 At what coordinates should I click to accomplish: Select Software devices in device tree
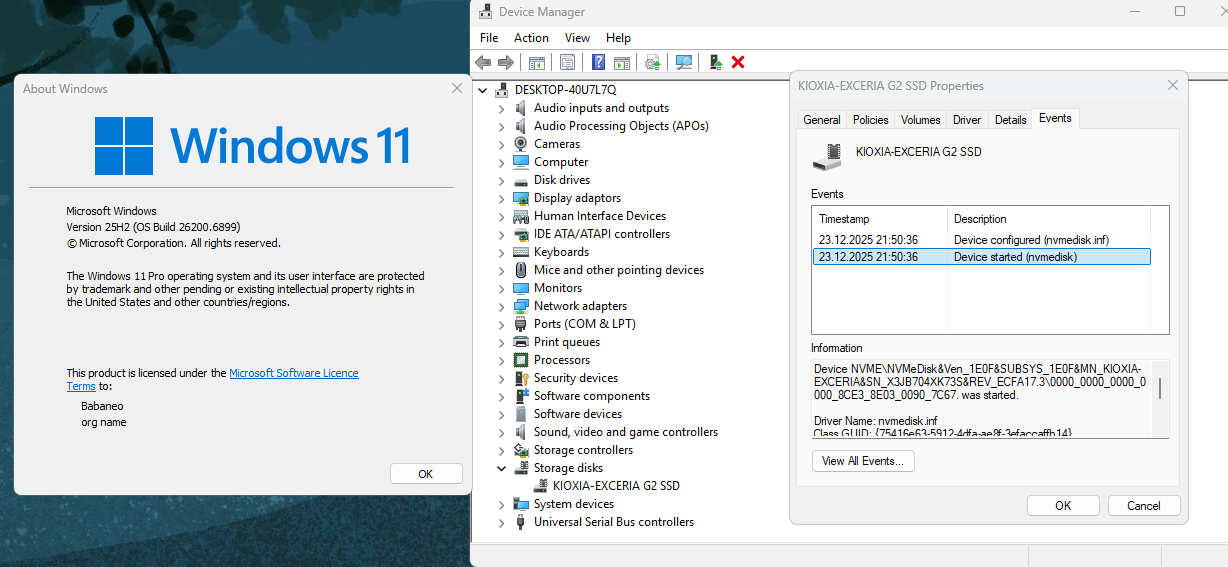click(578, 414)
